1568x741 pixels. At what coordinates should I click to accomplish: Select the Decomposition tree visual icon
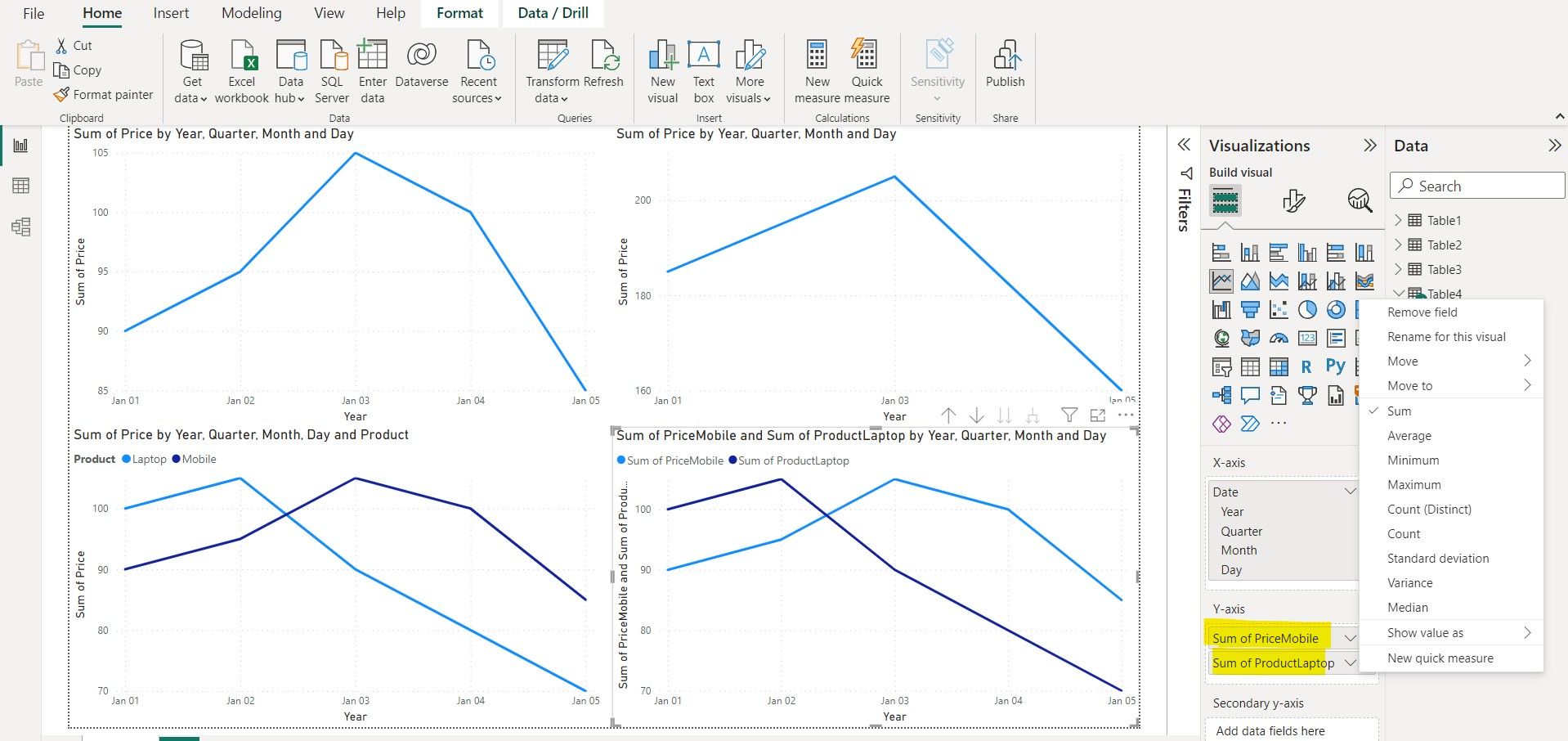click(x=1221, y=396)
